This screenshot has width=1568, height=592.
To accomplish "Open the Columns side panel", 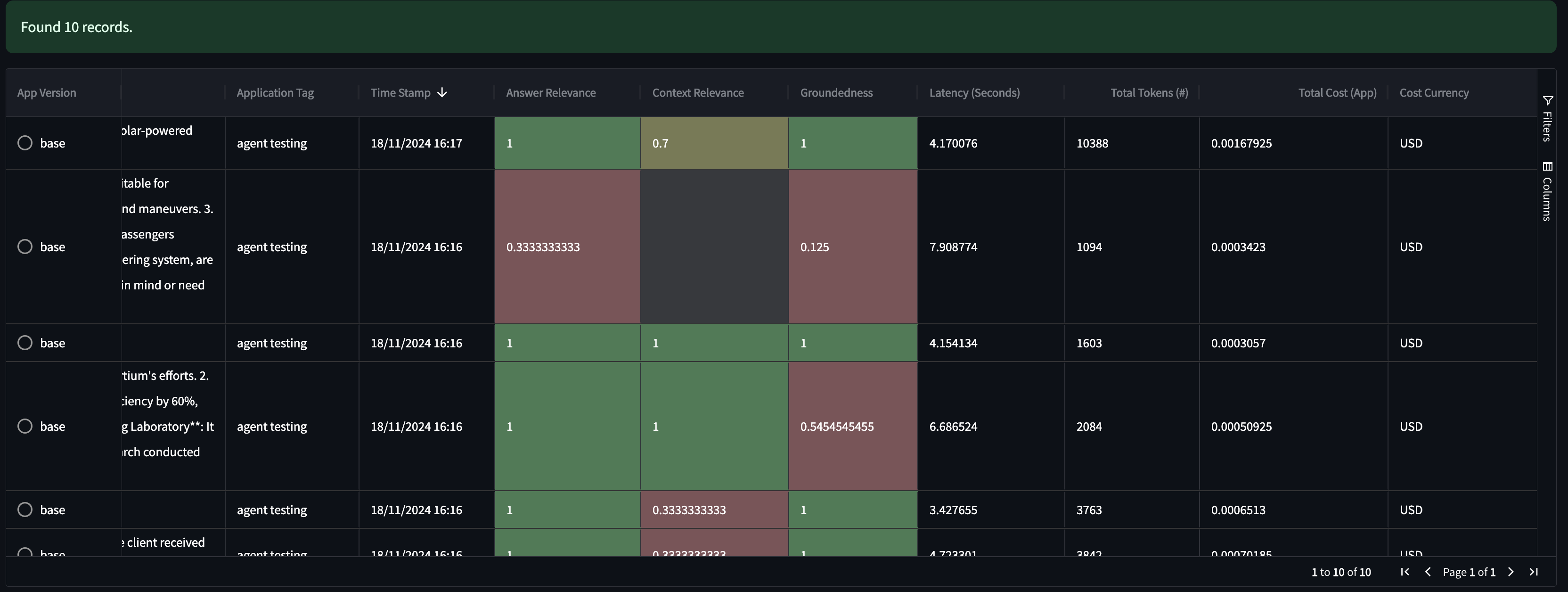I will point(1547,191).
